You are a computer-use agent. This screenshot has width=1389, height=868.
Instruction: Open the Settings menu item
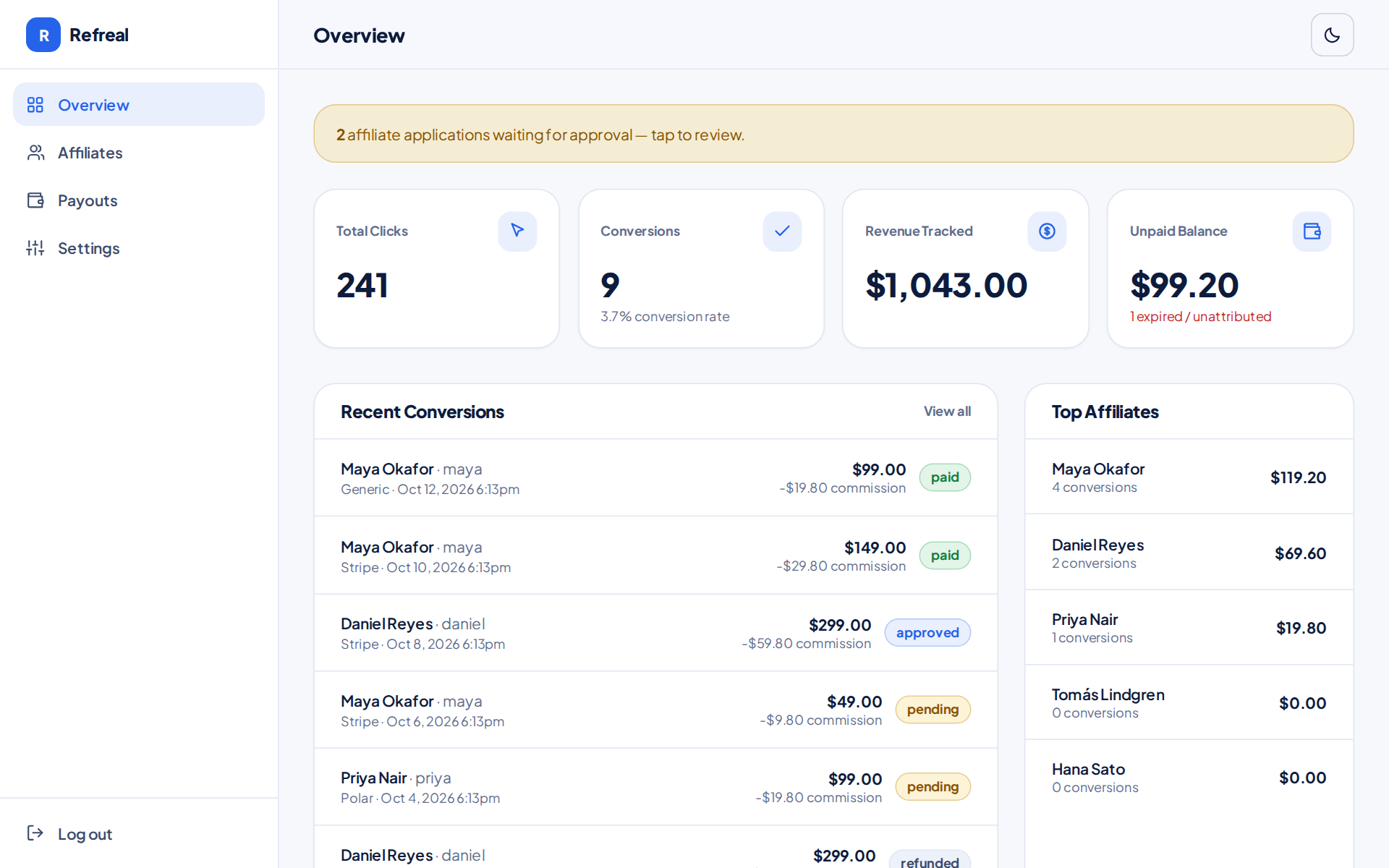[139, 248]
